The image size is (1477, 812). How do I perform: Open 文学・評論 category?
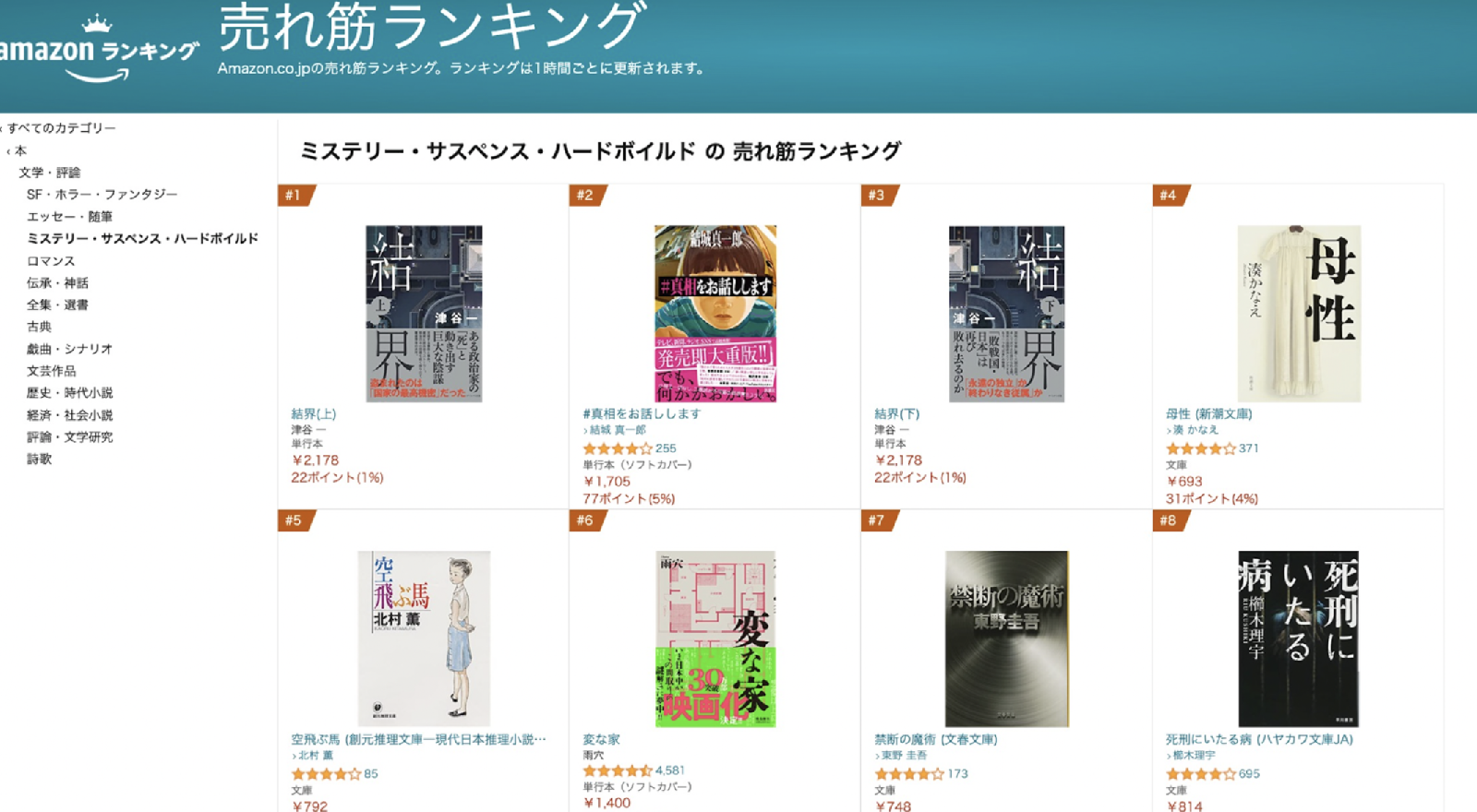[x=49, y=173]
